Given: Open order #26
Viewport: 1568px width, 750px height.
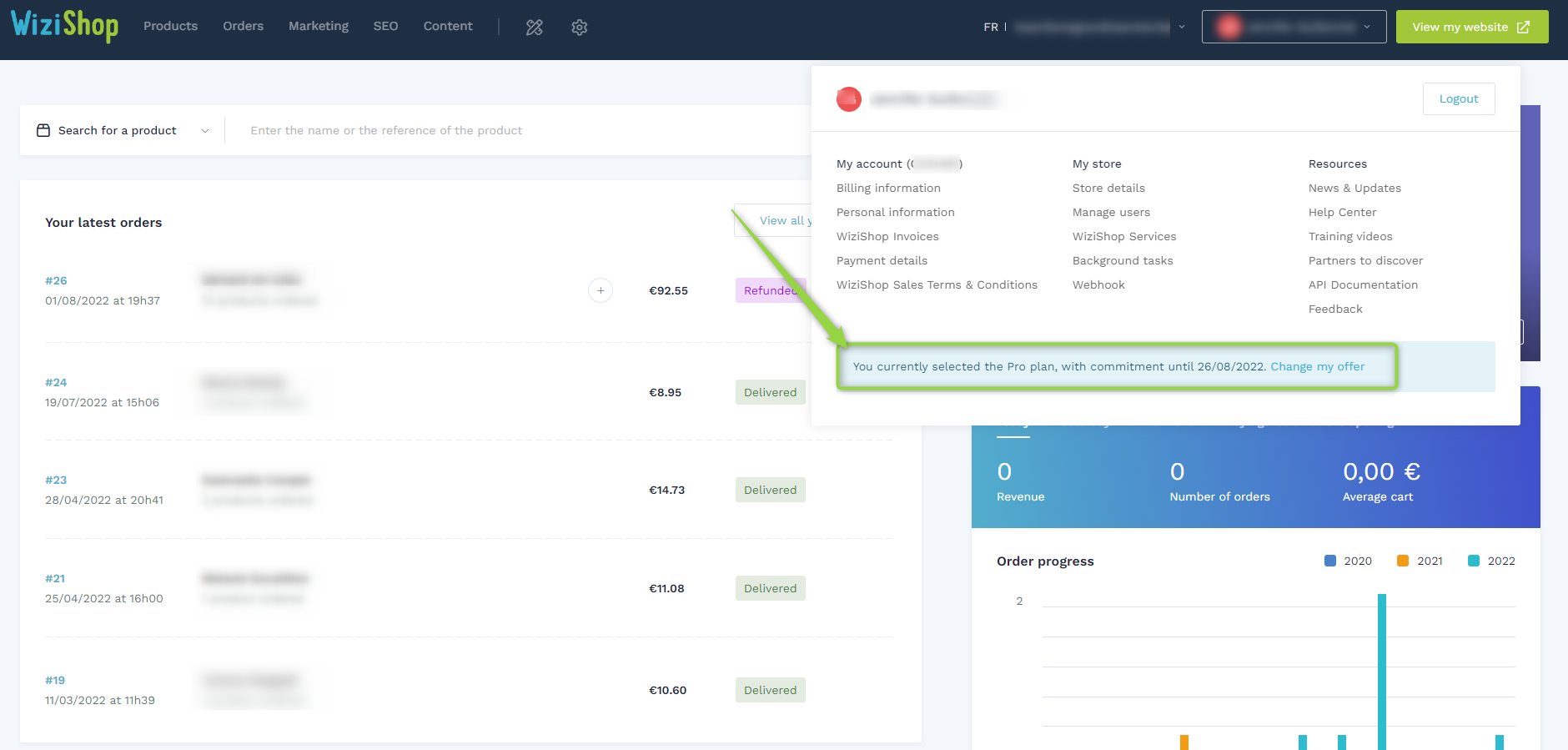Looking at the screenshot, I should [x=56, y=280].
